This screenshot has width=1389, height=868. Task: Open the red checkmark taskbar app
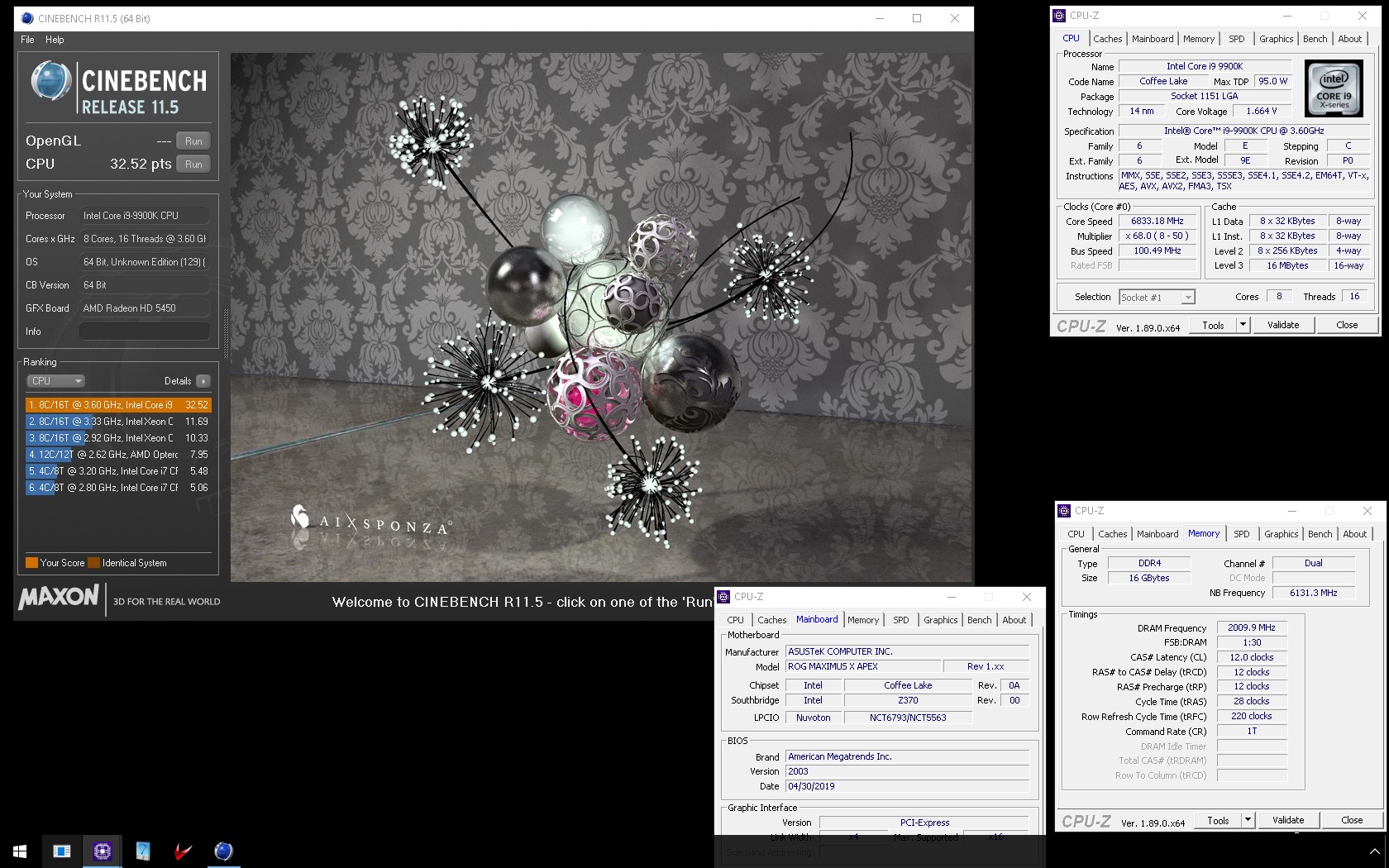click(183, 851)
